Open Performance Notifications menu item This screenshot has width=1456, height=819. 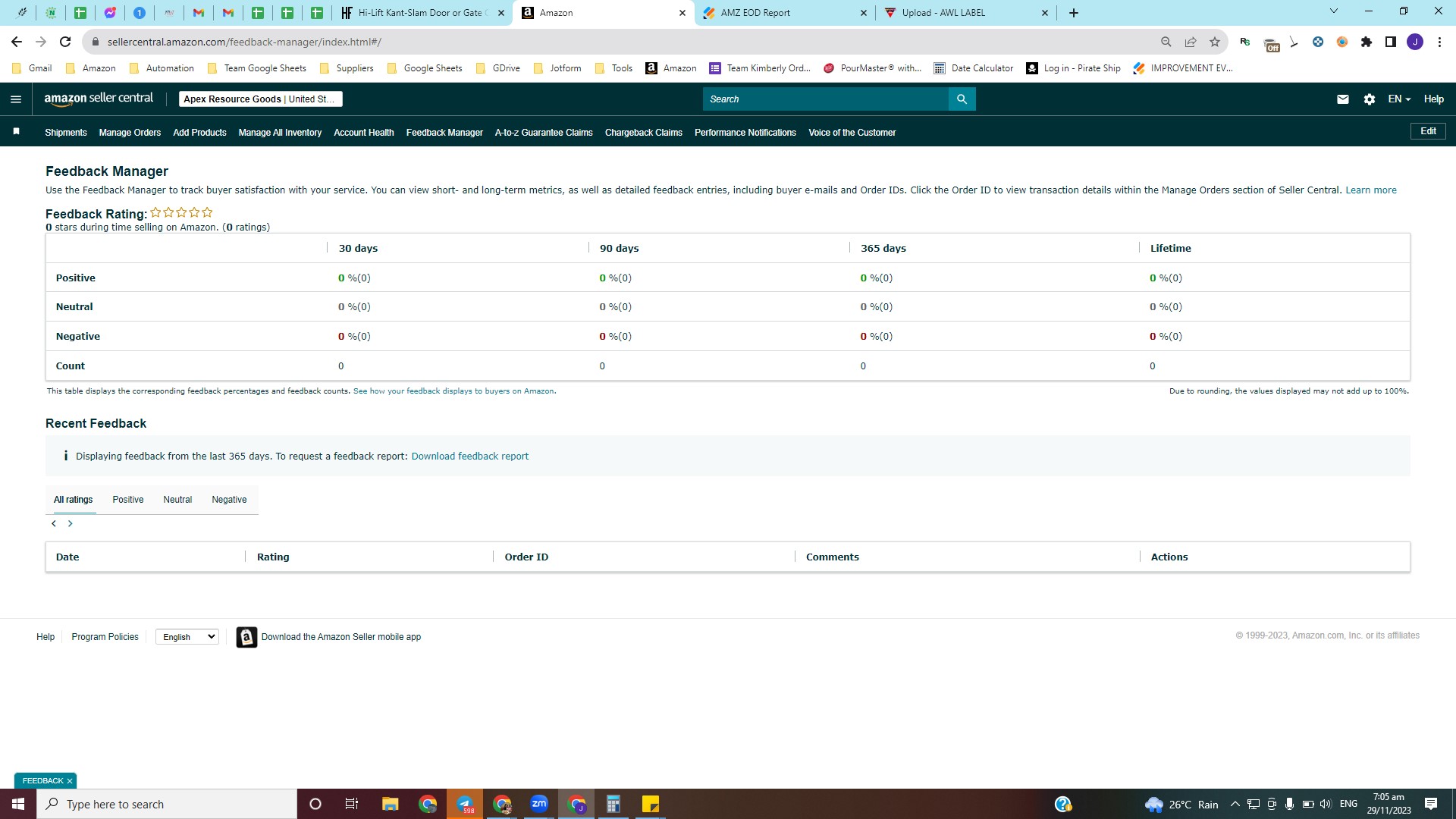pos(745,133)
